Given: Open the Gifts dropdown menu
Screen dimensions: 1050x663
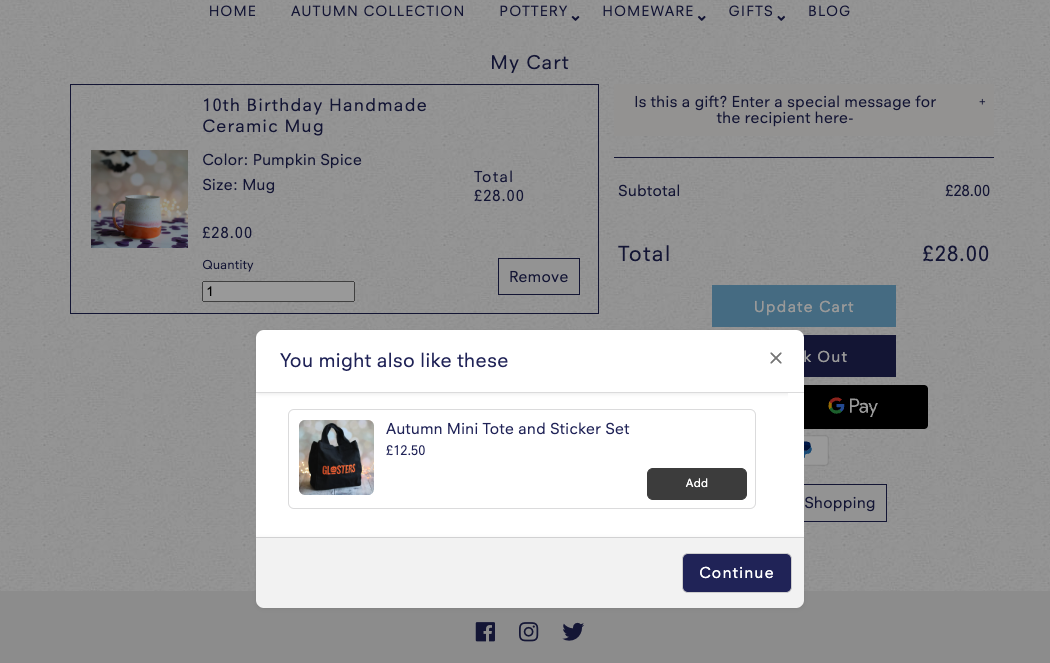Looking at the screenshot, I should [749, 11].
